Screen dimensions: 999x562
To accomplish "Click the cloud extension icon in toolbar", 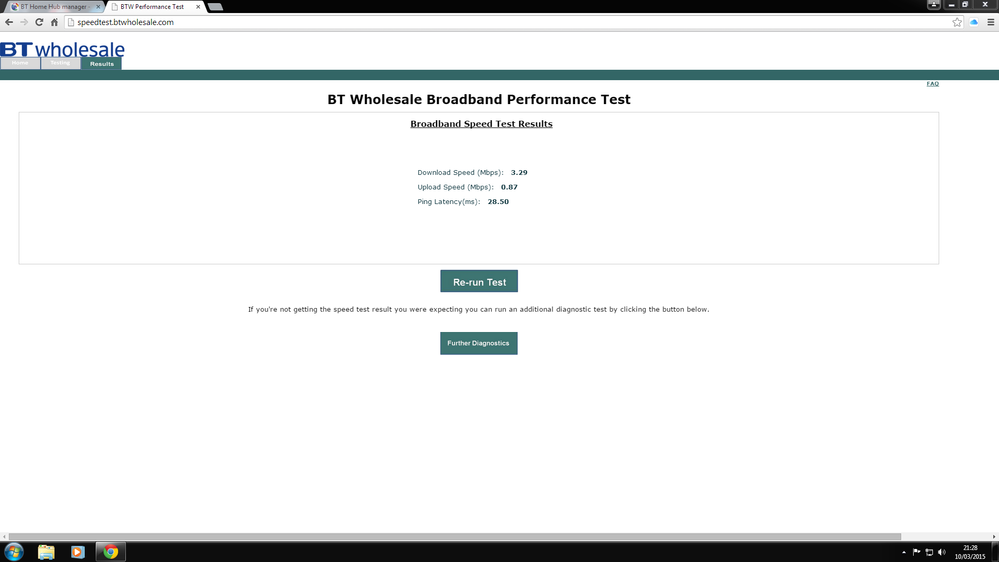I will (974, 22).
